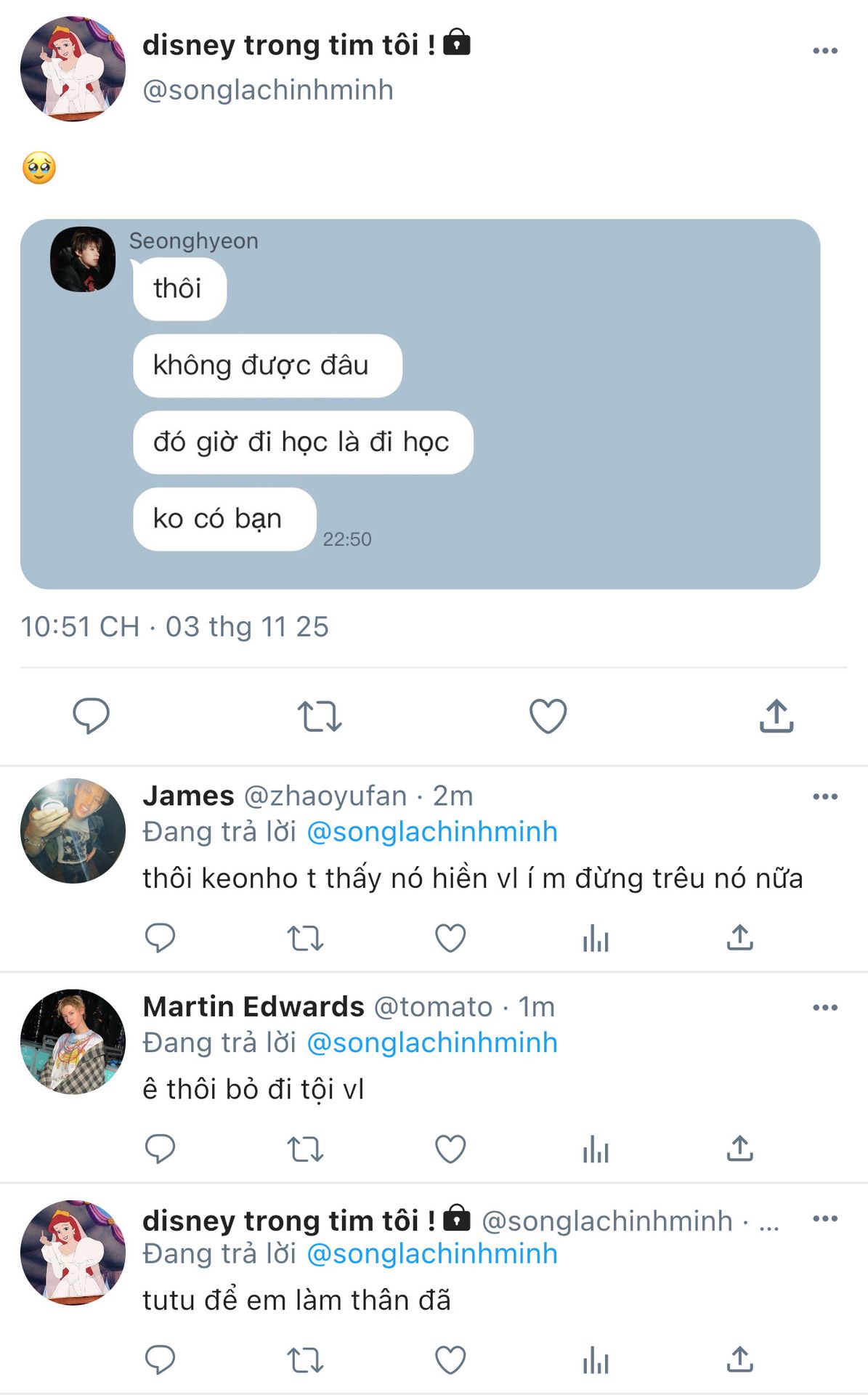
Task: Open more options on James's reply
Action: point(825,797)
